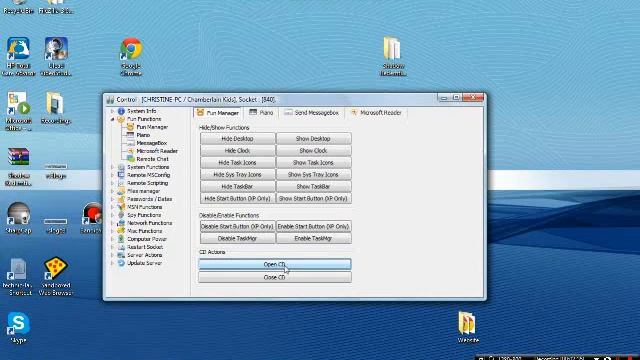Screen dimensions: 640x360
Task: Click the Spy Functions icon
Action: 121,215
